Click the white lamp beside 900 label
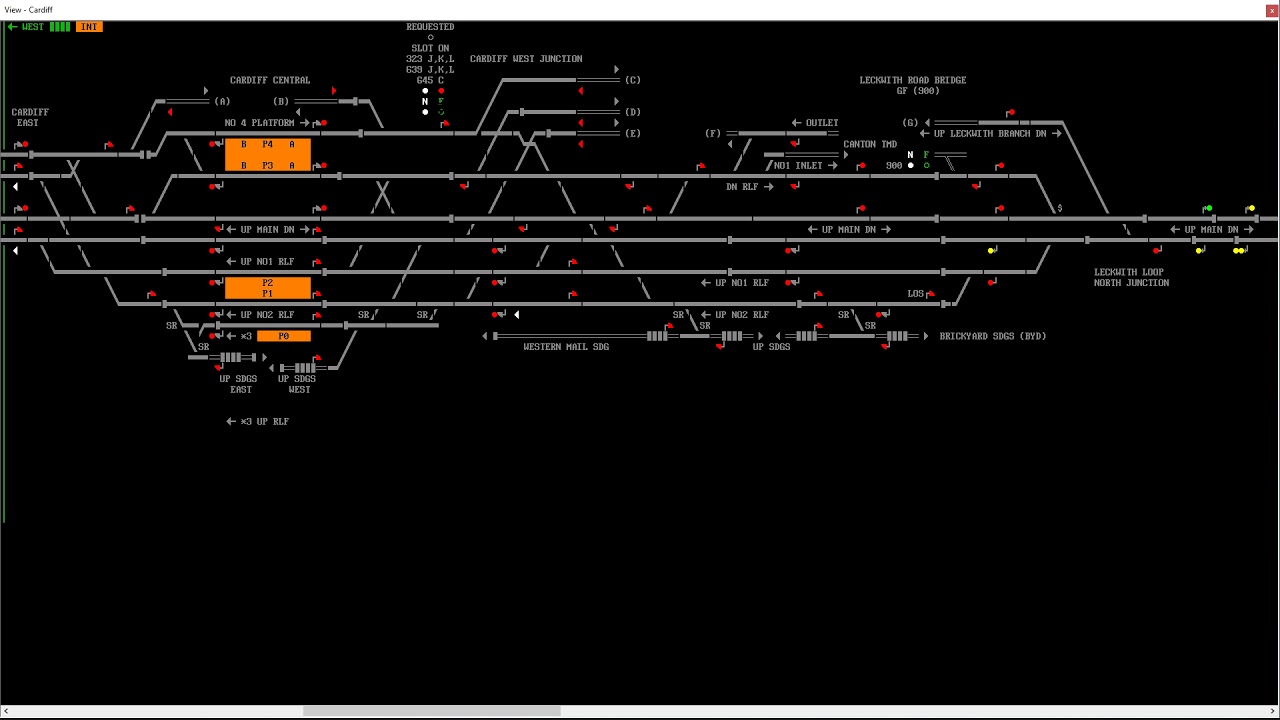The width and height of the screenshot is (1280, 720). [x=910, y=166]
